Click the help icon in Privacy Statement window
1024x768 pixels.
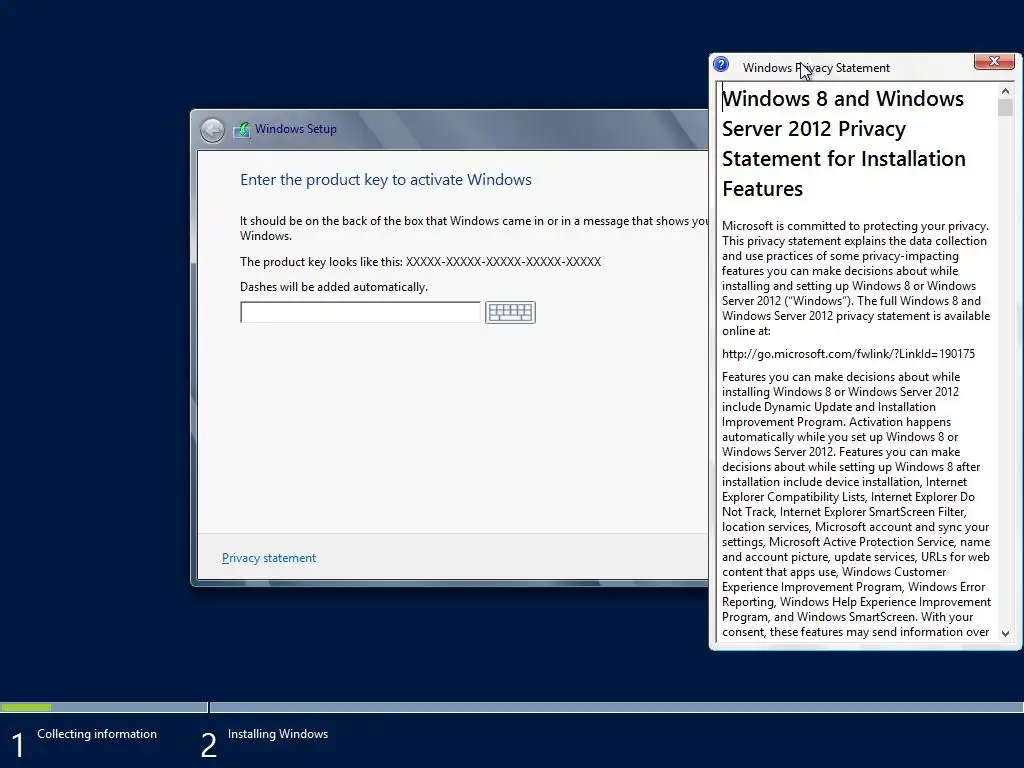click(721, 65)
